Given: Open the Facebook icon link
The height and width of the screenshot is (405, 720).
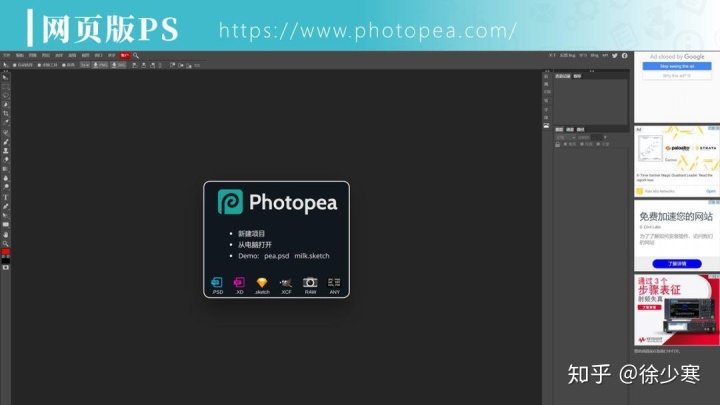Looking at the screenshot, I should 624,56.
